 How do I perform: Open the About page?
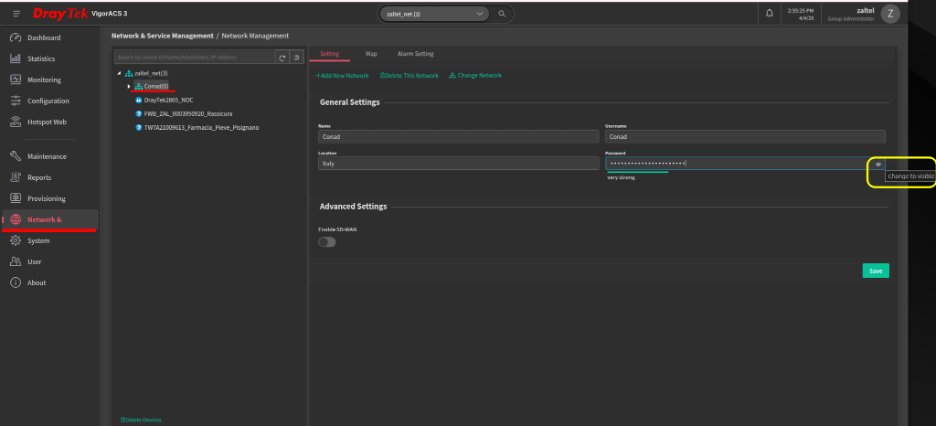point(36,283)
